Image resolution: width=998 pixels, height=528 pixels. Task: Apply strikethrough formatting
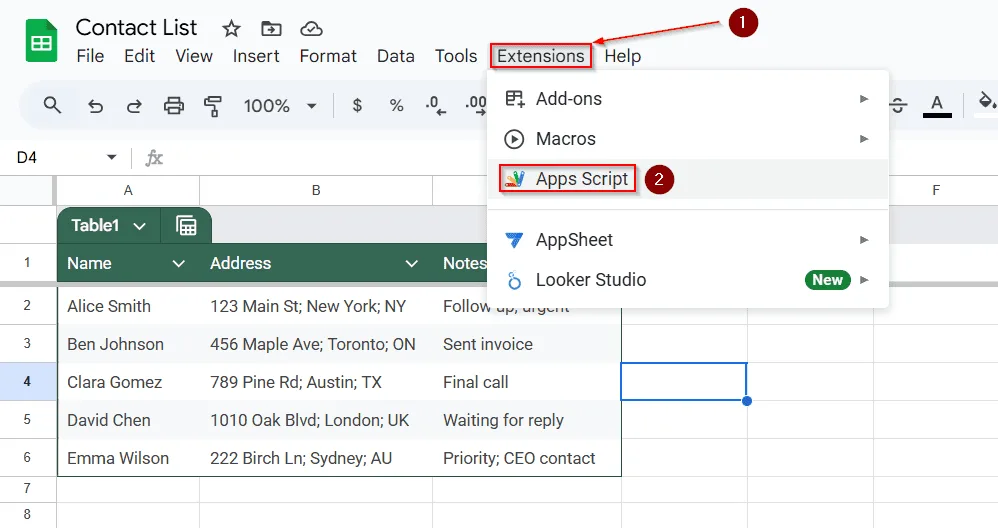pos(898,105)
